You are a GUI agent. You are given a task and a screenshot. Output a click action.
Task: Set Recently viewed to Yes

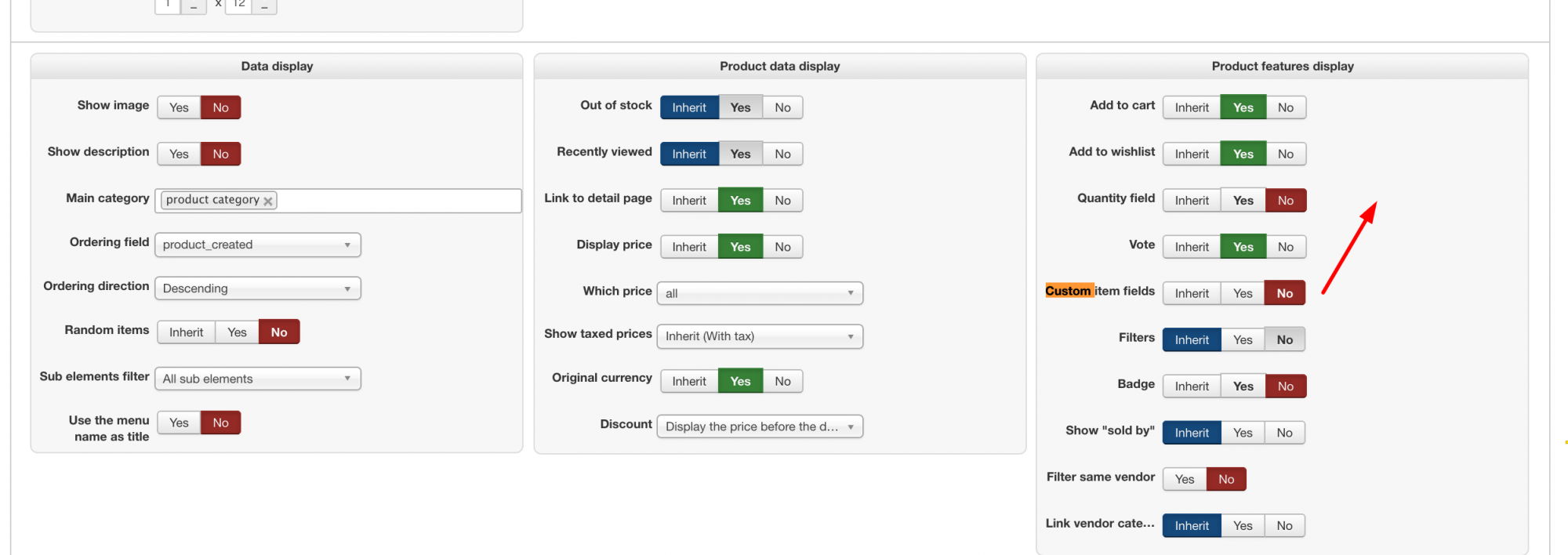coord(740,154)
